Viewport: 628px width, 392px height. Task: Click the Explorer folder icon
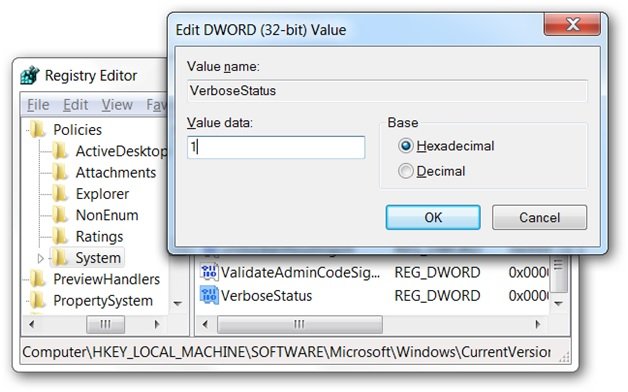(x=60, y=194)
